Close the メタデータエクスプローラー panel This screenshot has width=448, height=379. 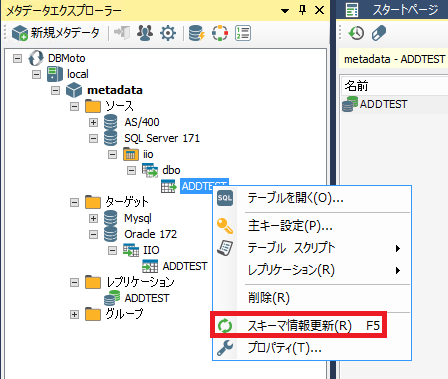319,10
